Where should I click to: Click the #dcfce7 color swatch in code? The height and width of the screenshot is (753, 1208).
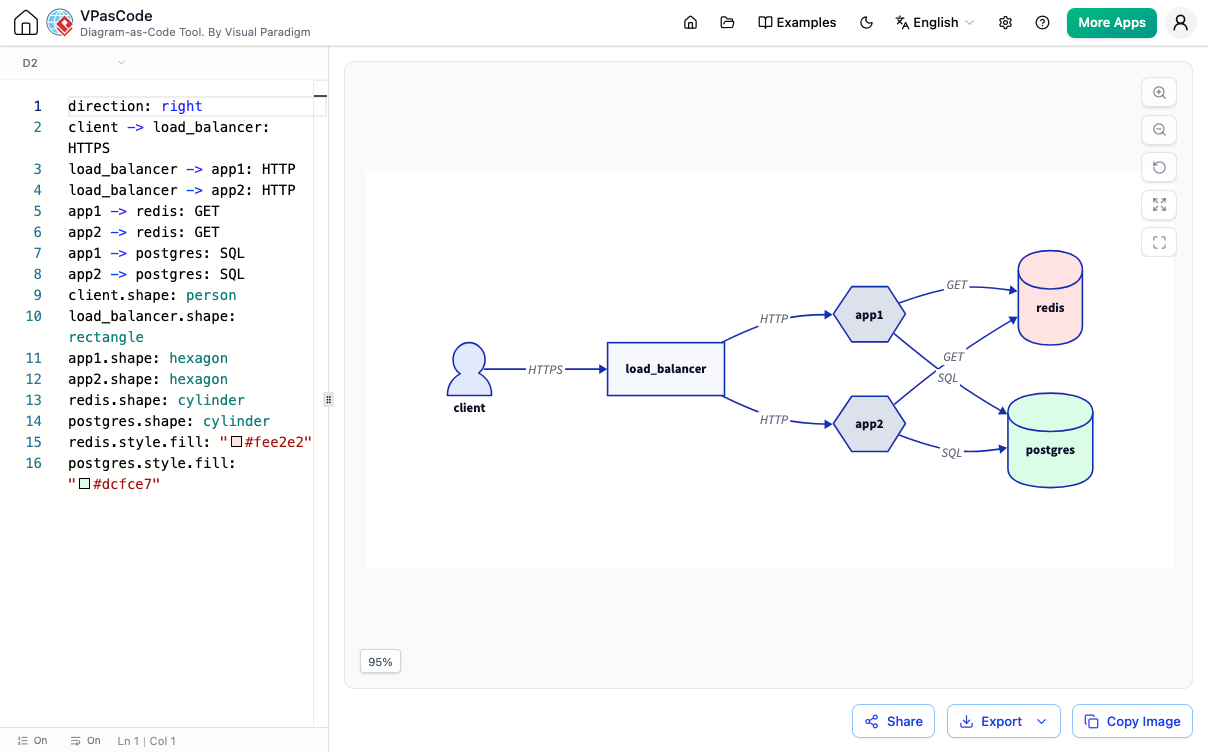coord(84,484)
